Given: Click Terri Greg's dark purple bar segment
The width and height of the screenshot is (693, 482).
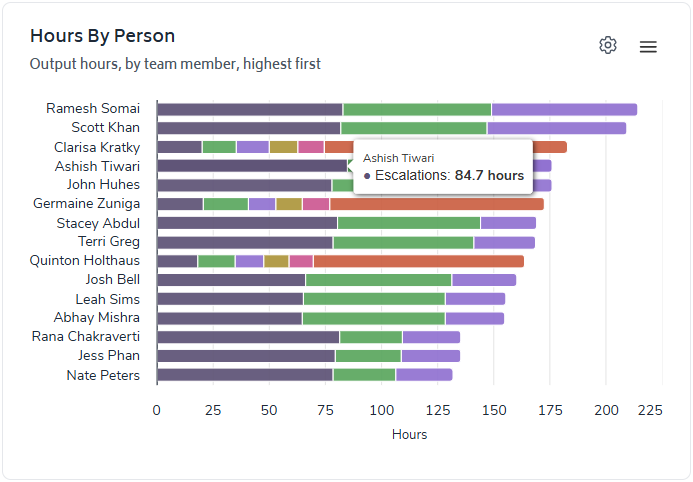Looking at the screenshot, I should pyautogui.click(x=245, y=242).
